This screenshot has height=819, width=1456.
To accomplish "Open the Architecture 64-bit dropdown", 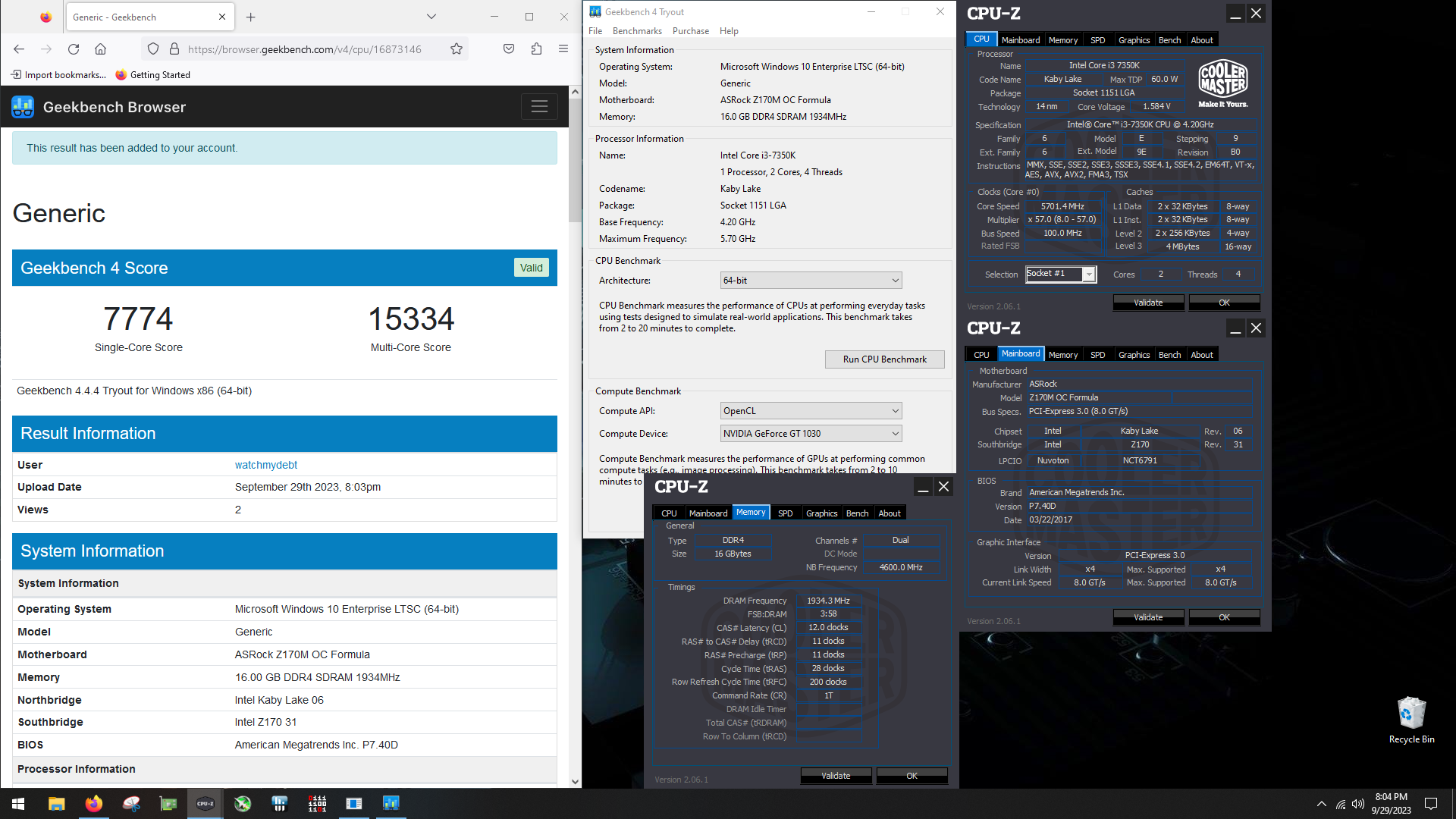I will [x=811, y=281].
